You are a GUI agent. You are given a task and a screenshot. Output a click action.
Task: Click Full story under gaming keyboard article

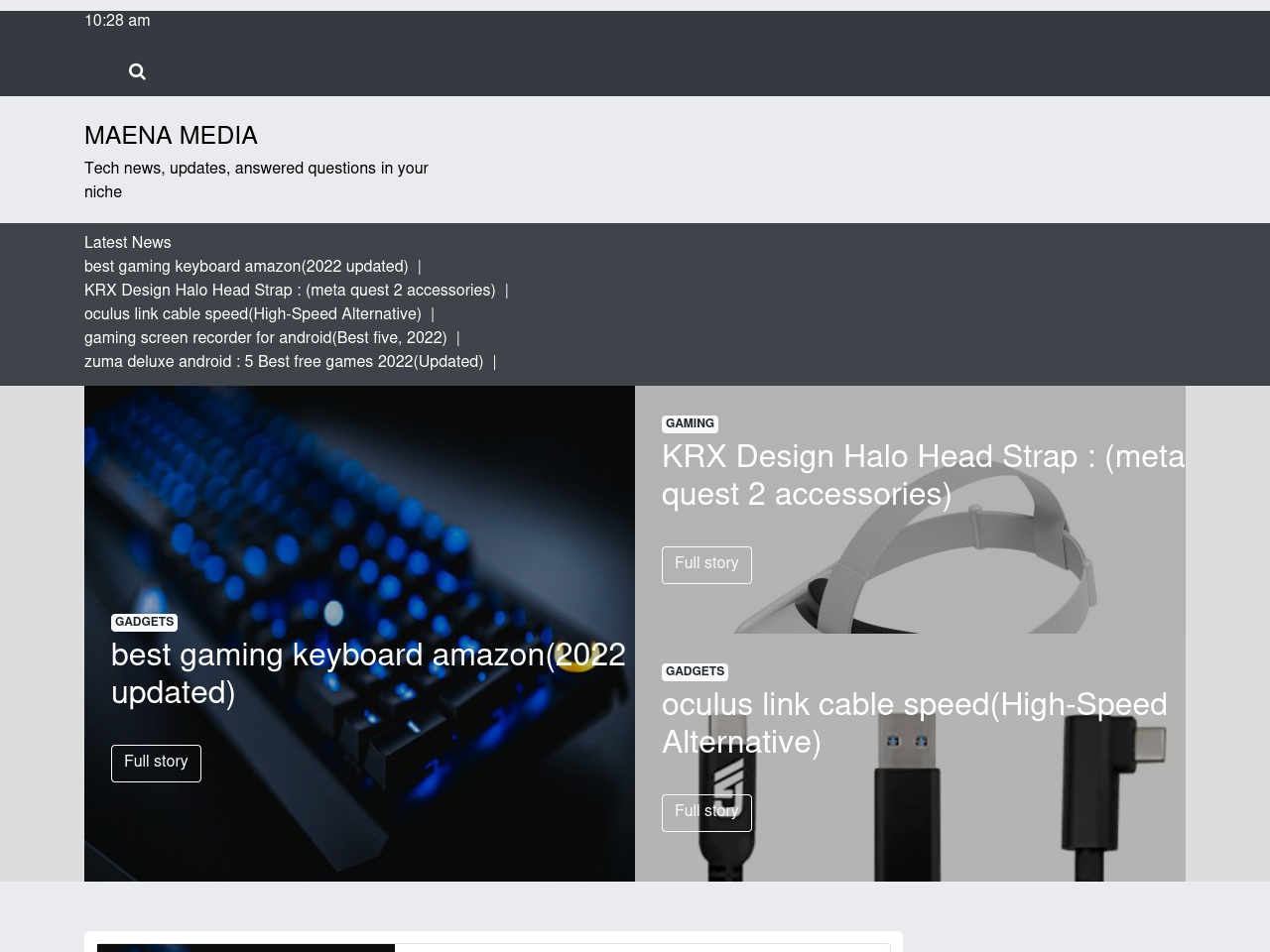point(156,763)
